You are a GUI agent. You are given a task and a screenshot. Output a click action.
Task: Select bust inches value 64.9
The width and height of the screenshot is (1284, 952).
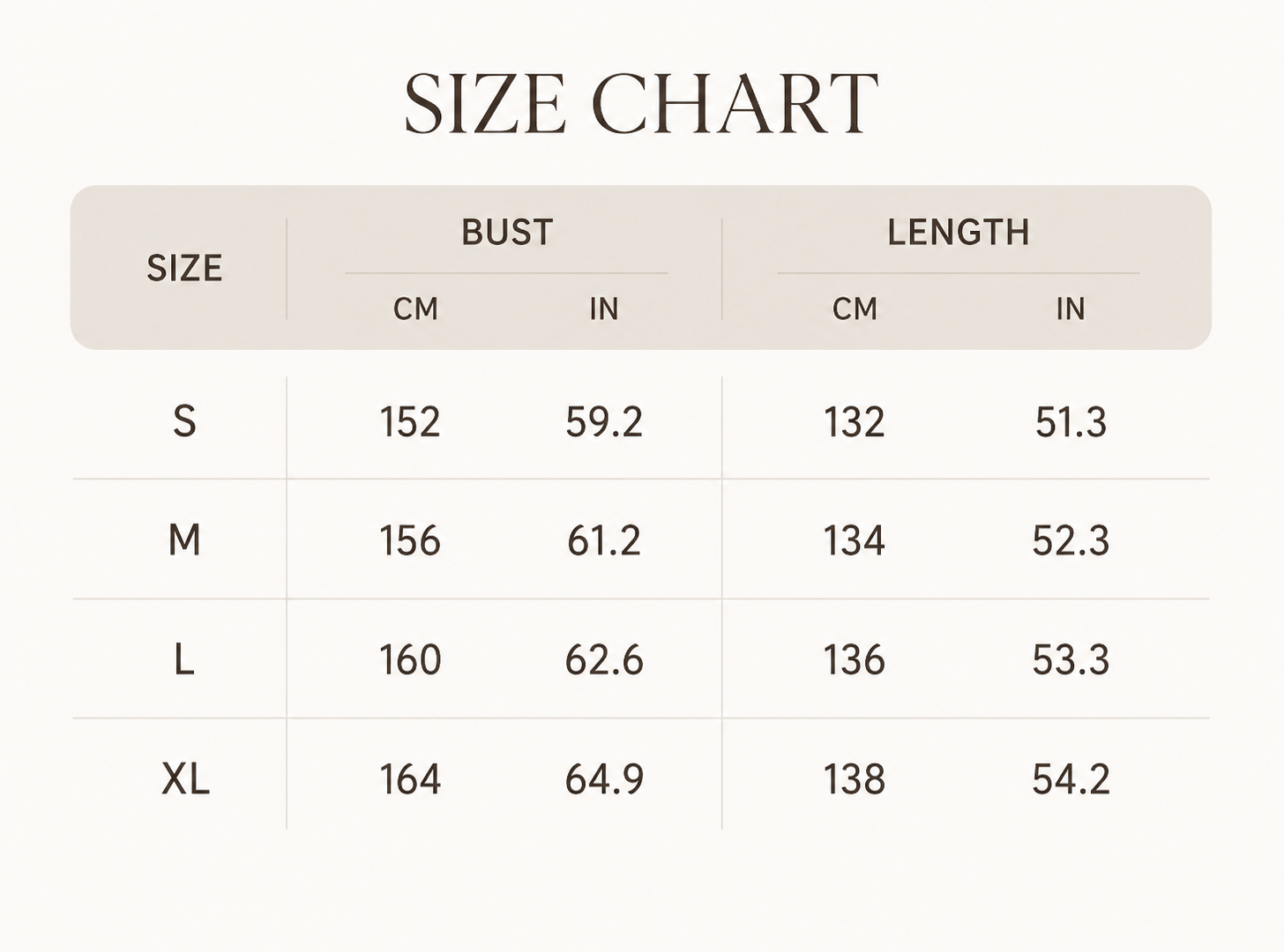pos(604,779)
